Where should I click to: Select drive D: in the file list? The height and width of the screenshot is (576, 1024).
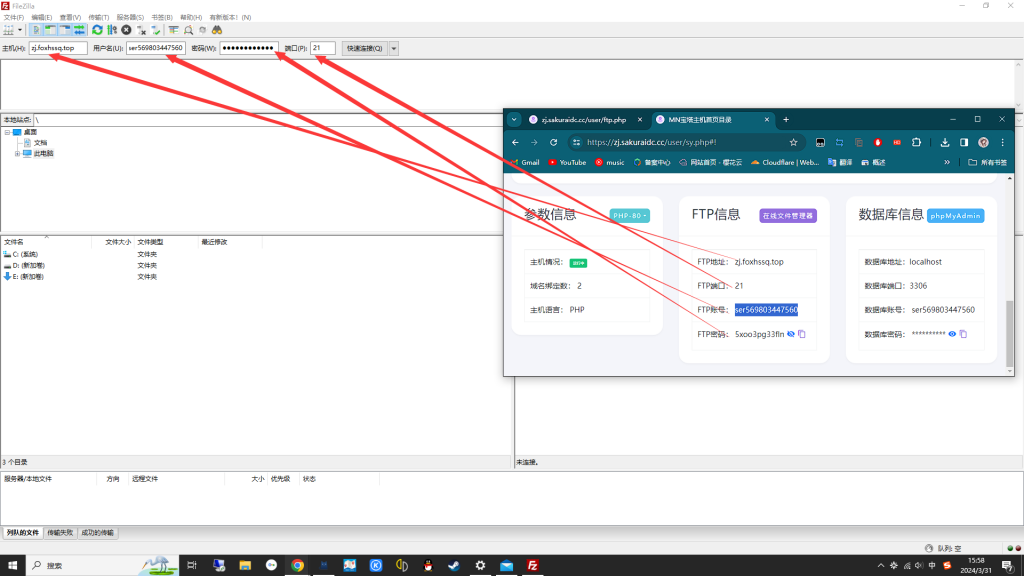pyautogui.click(x=29, y=265)
